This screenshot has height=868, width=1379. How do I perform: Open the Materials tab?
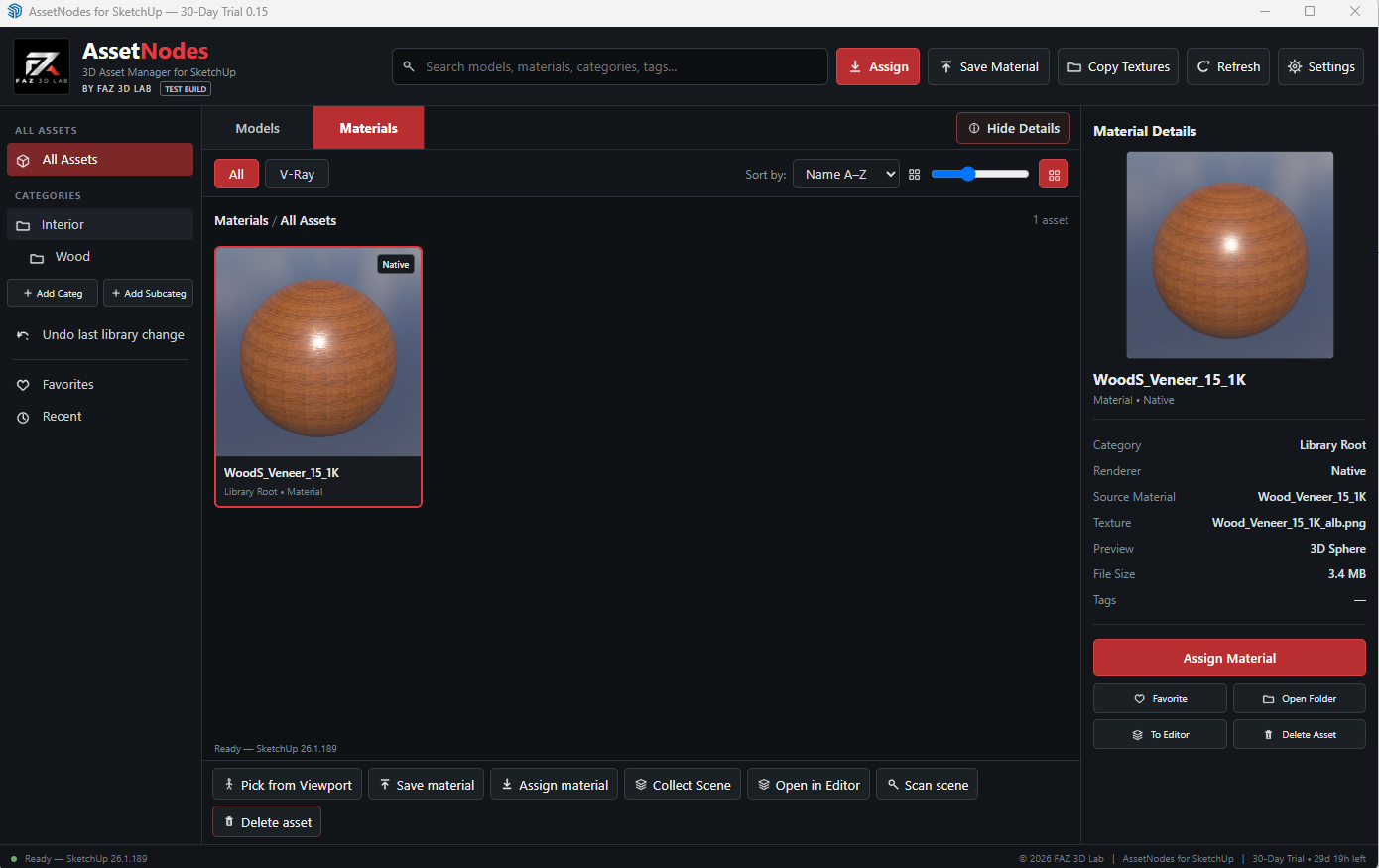368,128
